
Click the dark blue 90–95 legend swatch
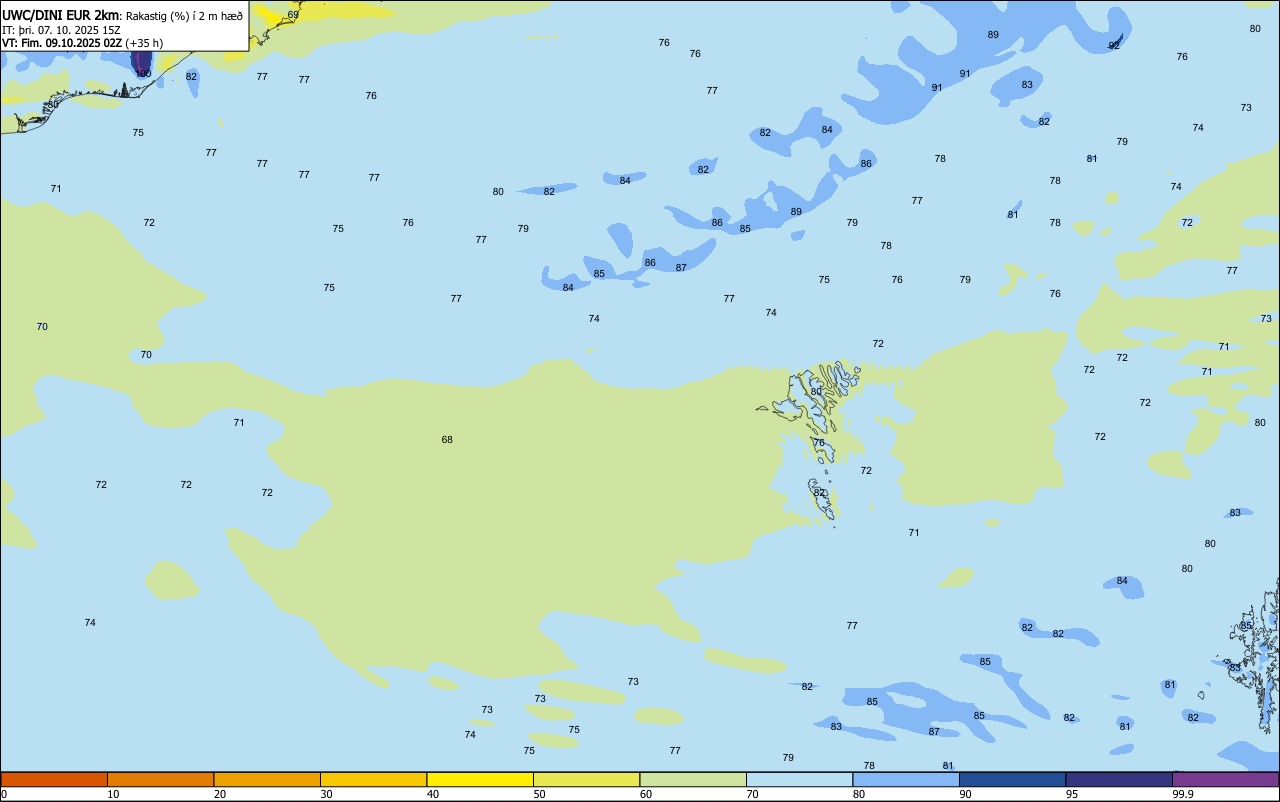pos(1012,779)
